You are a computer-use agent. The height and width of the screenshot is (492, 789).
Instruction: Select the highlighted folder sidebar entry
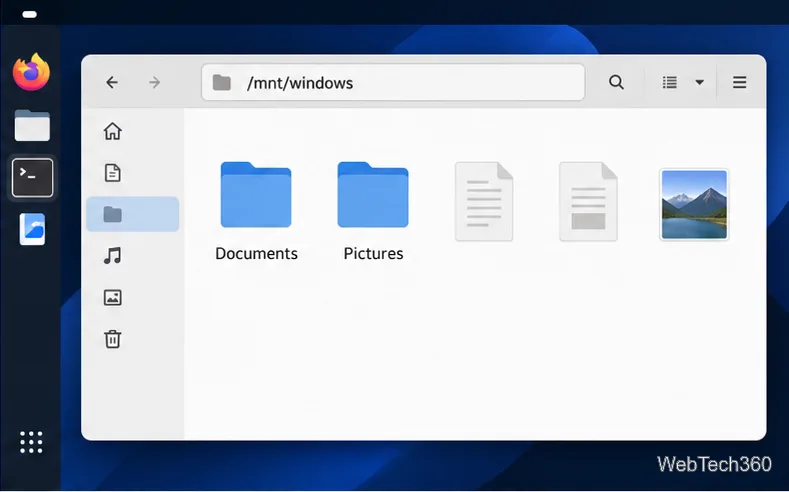click(x=133, y=214)
